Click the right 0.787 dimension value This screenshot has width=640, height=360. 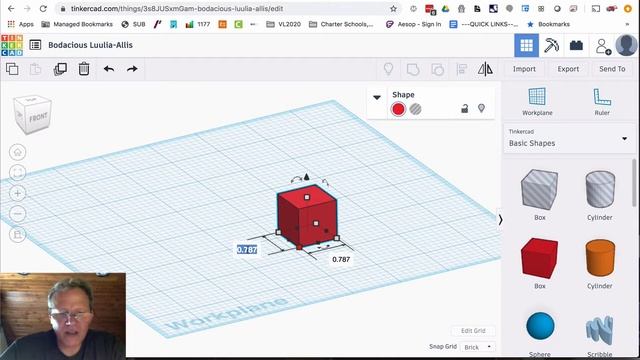click(x=341, y=259)
